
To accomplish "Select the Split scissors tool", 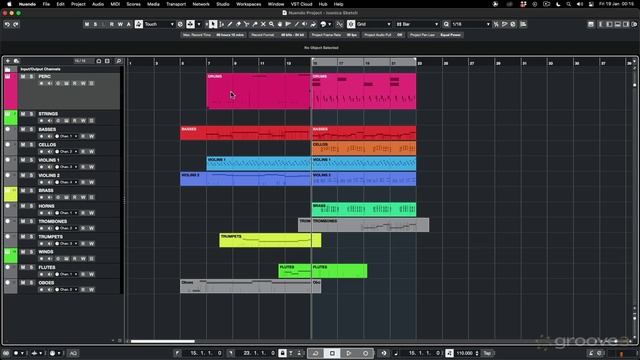I will click(247, 24).
